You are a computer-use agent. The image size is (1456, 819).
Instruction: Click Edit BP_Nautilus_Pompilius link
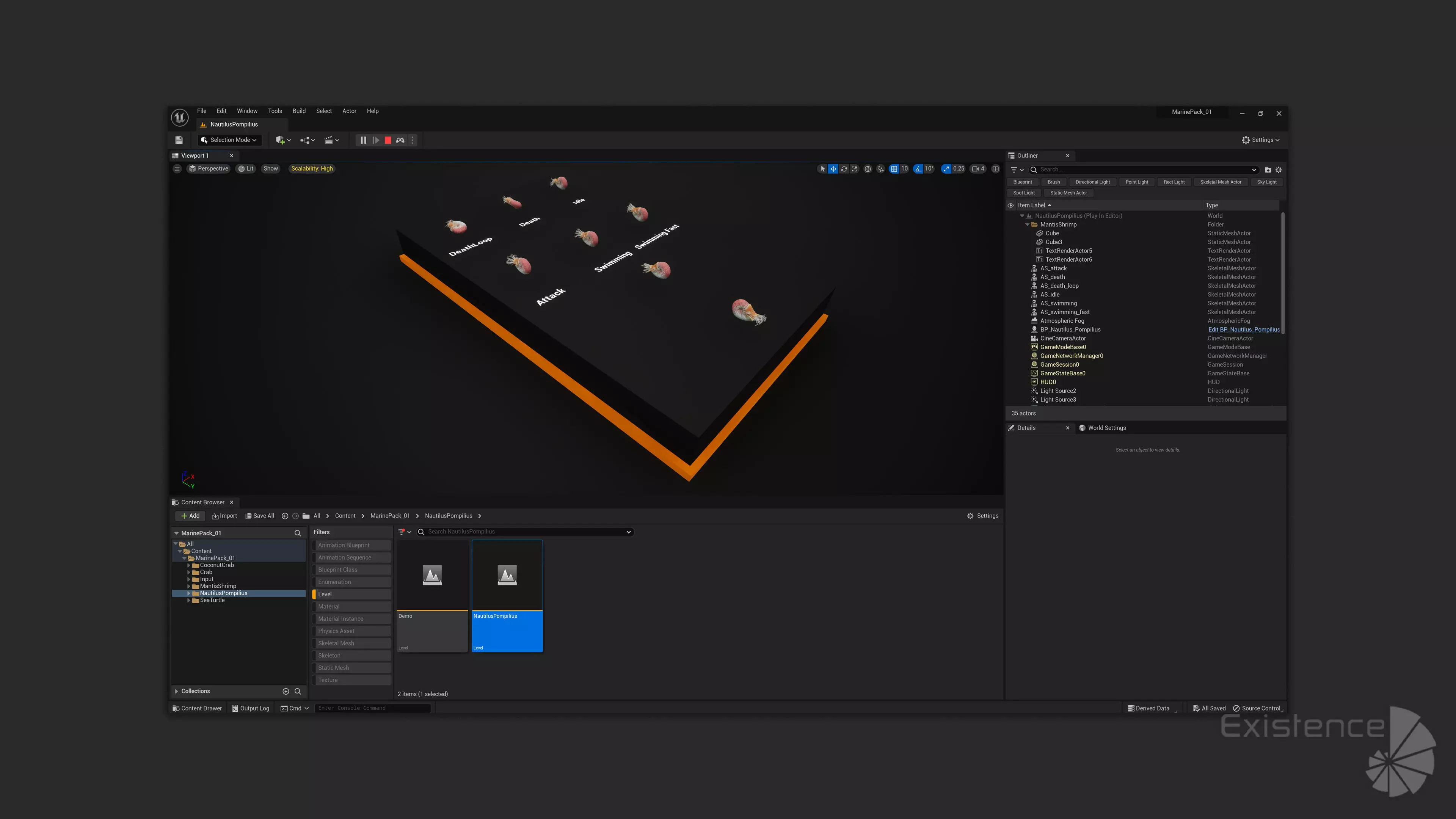click(x=1244, y=329)
